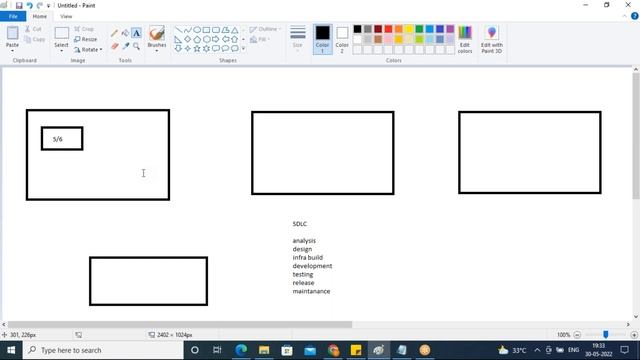
Task: Select the Color picker eyedropper tool
Action: pyautogui.click(x=126, y=46)
